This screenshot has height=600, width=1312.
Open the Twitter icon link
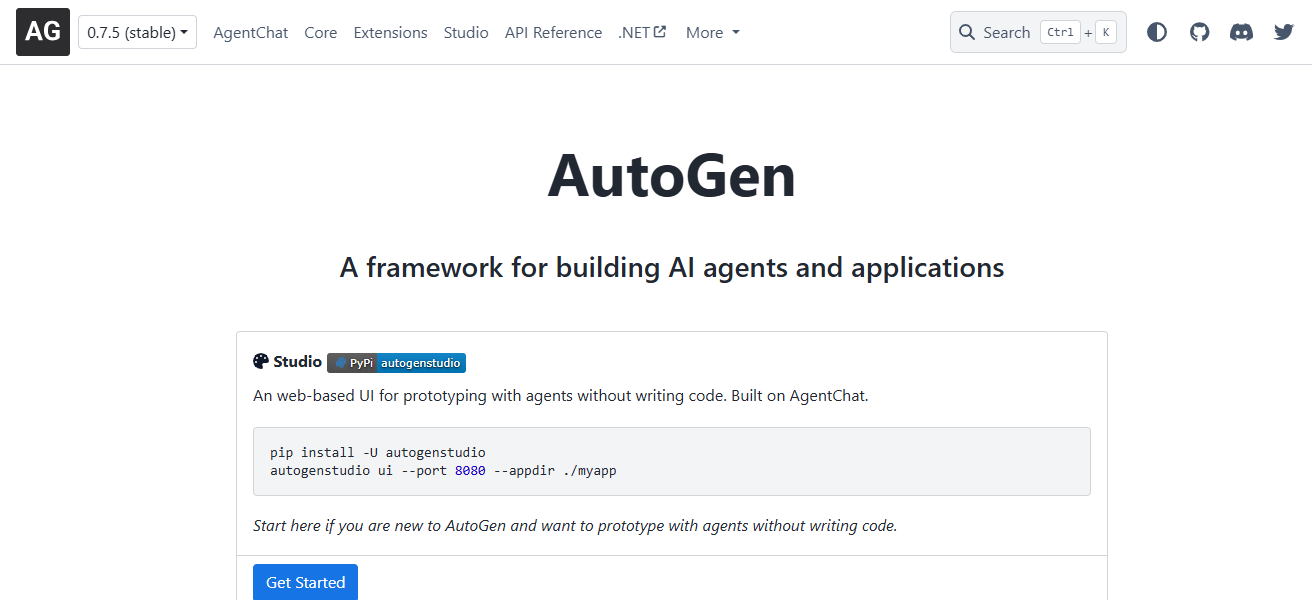tap(1284, 32)
